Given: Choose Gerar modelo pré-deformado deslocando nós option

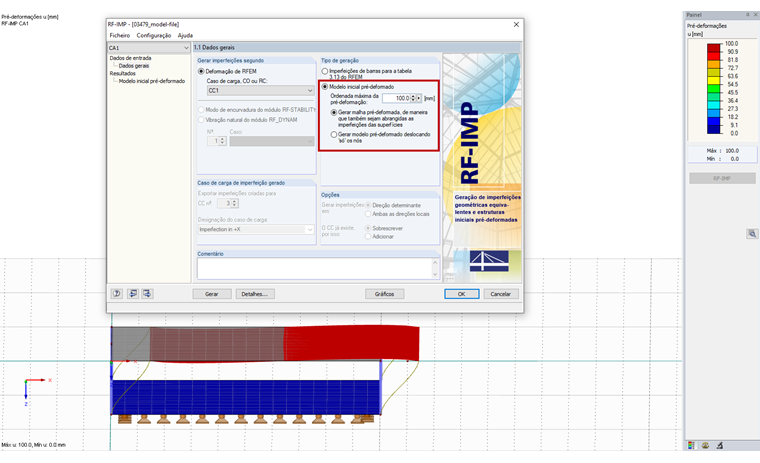Looking at the screenshot, I should coord(333,134).
